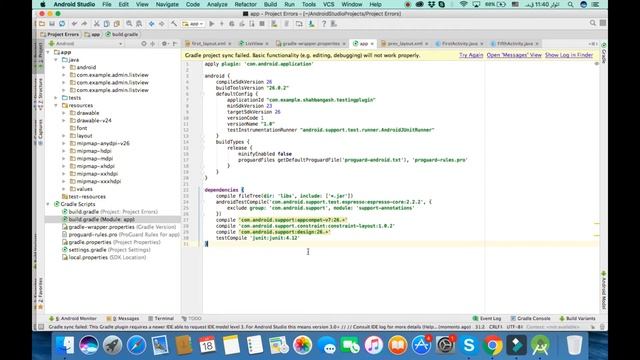Switch to the FirstActivity.java tab

click(x=460, y=44)
